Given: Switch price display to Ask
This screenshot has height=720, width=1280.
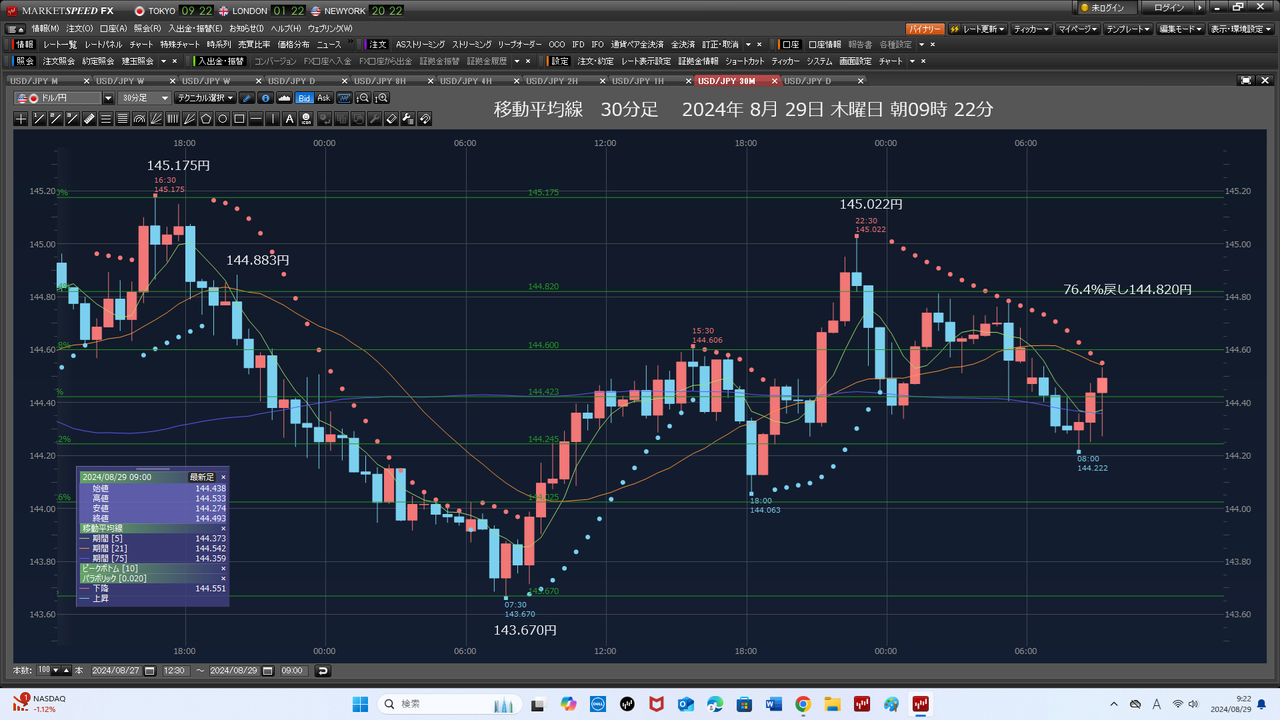Looking at the screenshot, I should pos(324,98).
